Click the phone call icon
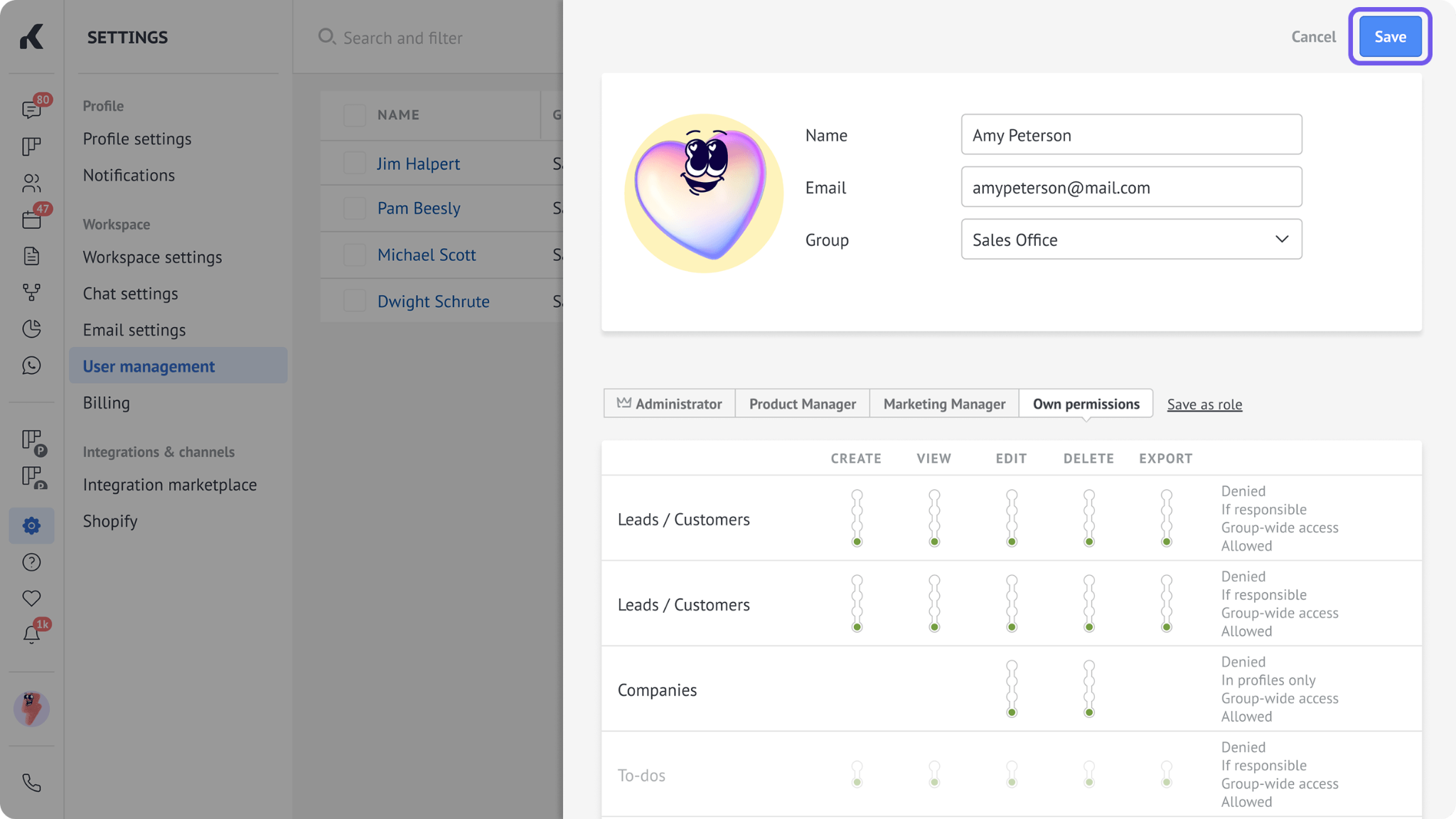This screenshot has height=819, width=1456. click(x=31, y=783)
